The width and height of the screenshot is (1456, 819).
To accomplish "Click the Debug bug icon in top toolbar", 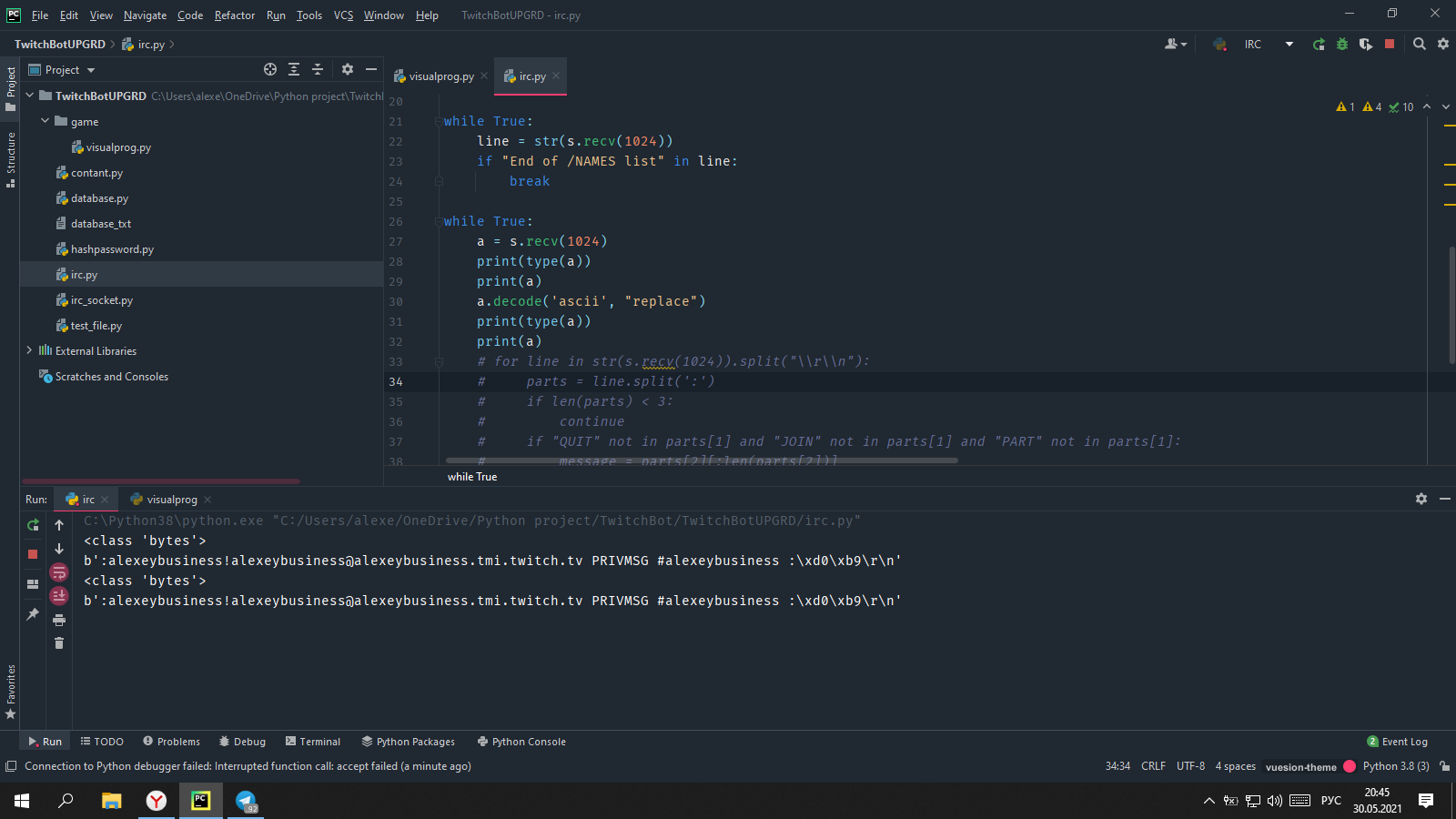I will pyautogui.click(x=1342, y=45).
